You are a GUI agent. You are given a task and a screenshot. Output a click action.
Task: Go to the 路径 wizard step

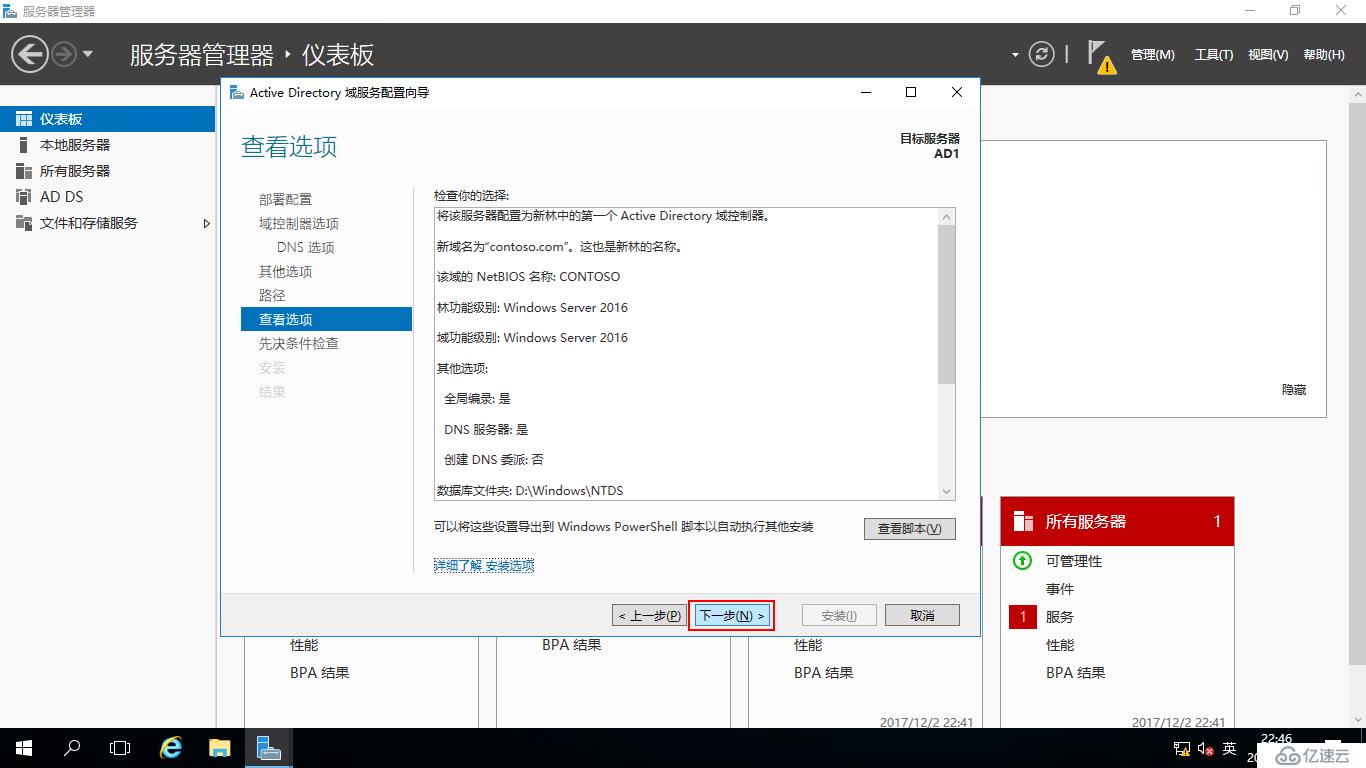click(272, 295)
